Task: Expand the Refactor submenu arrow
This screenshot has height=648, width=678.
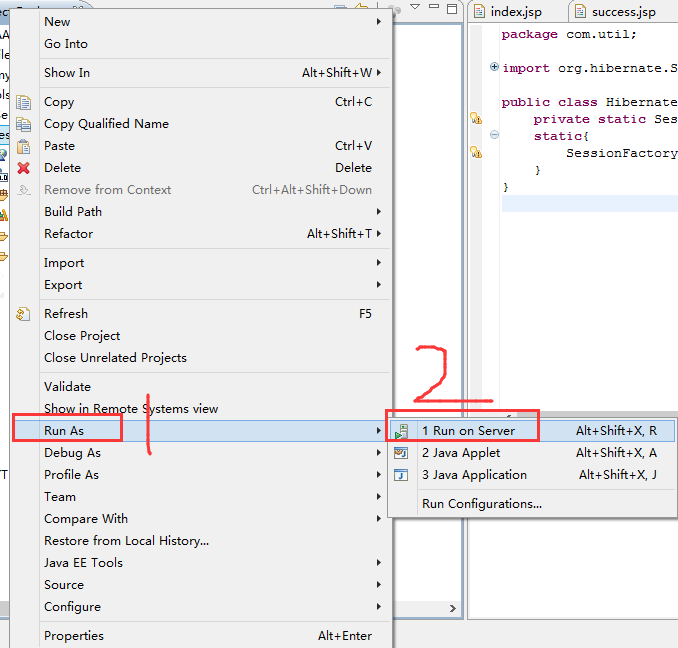Action: 379,233
